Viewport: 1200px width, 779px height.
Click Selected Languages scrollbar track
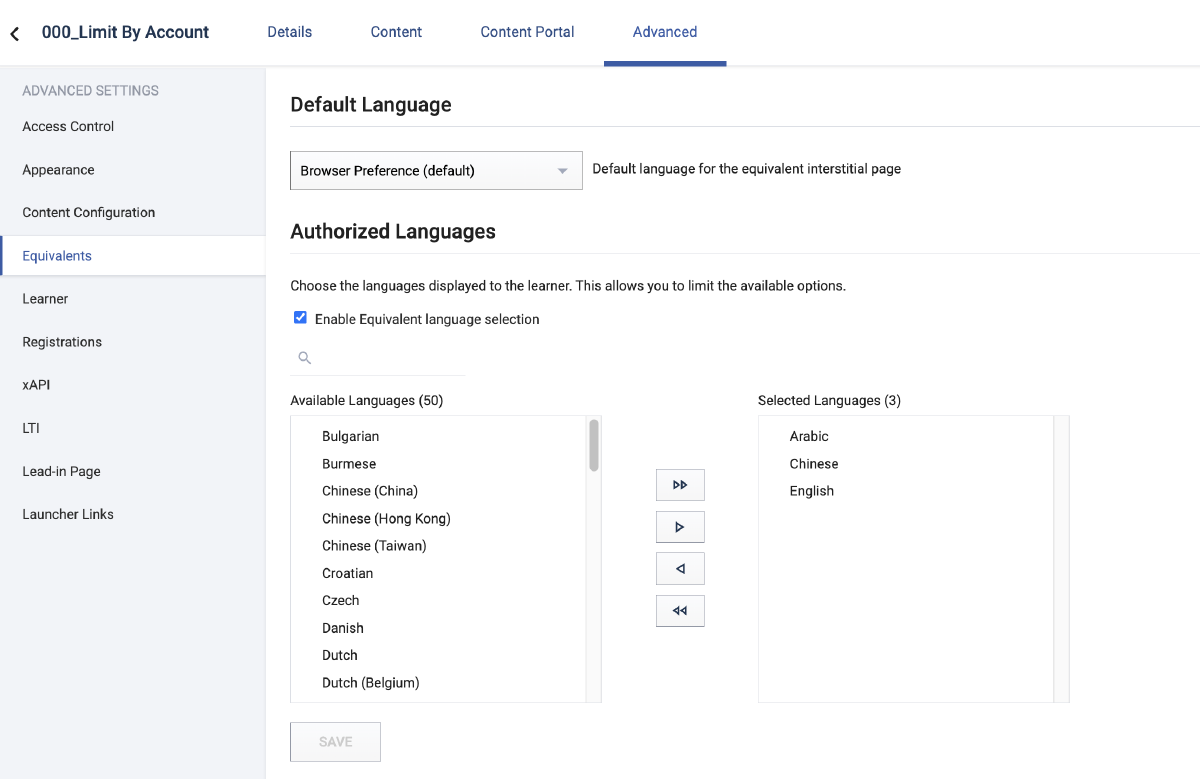pyautogui.click(x=1061, y=559)
